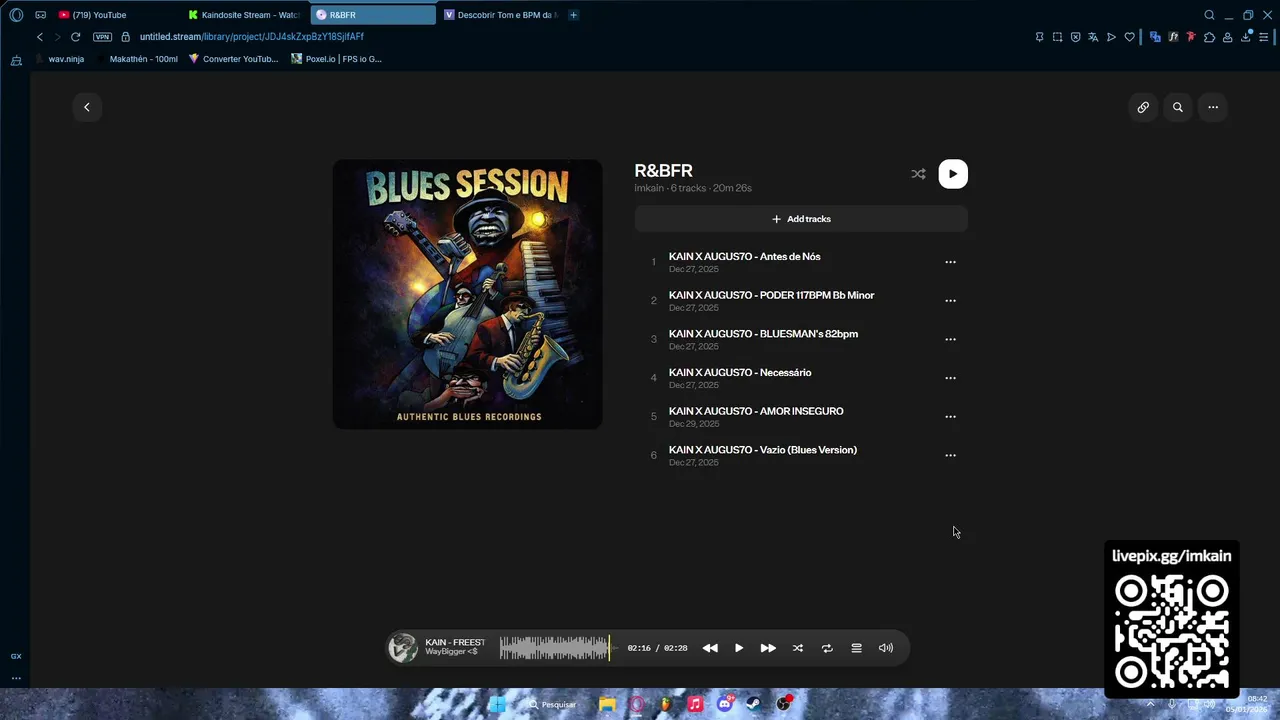Go back using the library back arrow
Screen dimensions: 1280x720
point(87,107)
